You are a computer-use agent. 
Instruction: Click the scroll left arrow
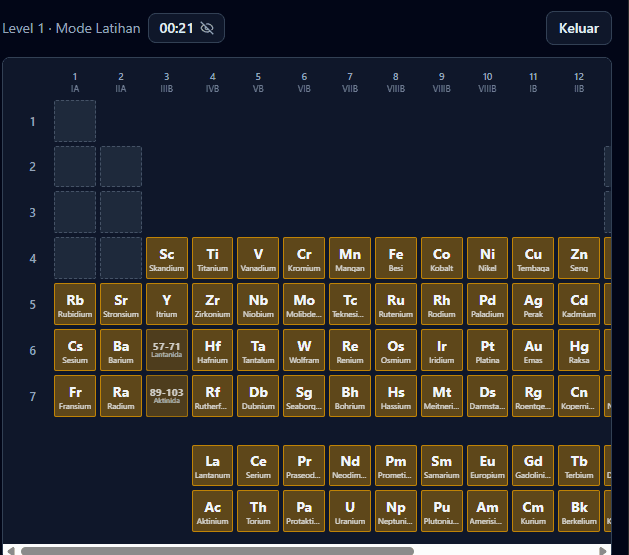11,551
